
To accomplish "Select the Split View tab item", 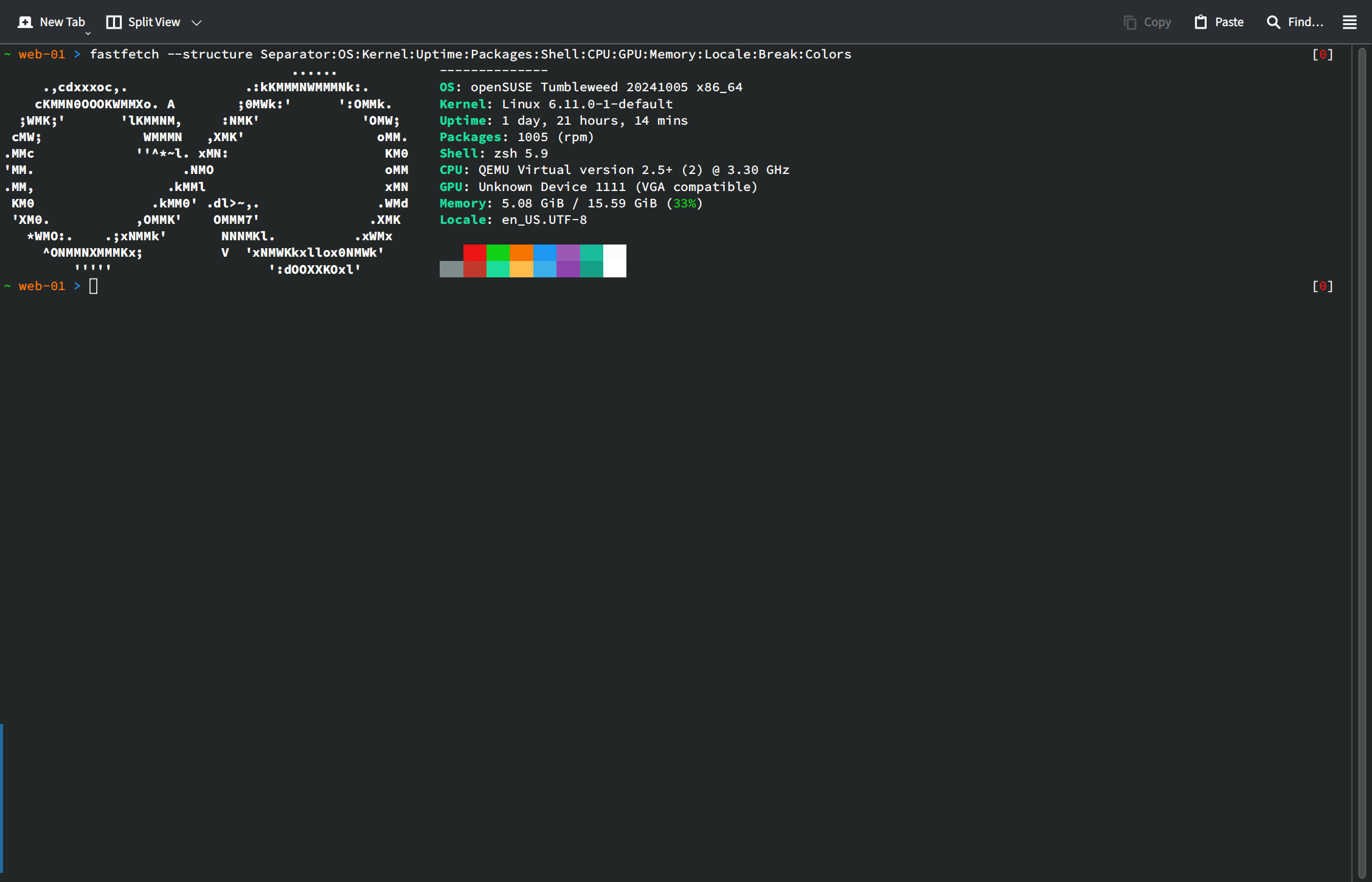I will click(156, 21).
